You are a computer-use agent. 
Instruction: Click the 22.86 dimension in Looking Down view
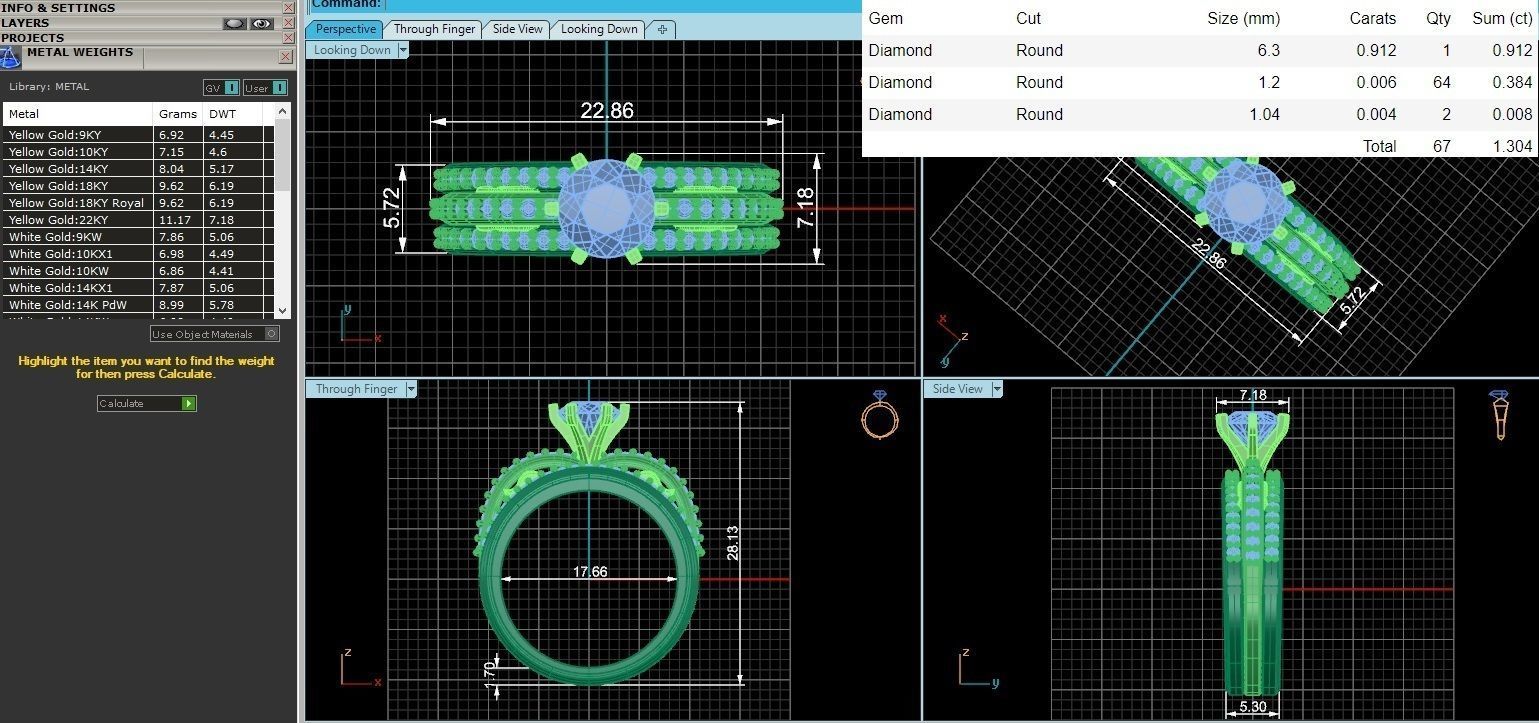point(607,110)
